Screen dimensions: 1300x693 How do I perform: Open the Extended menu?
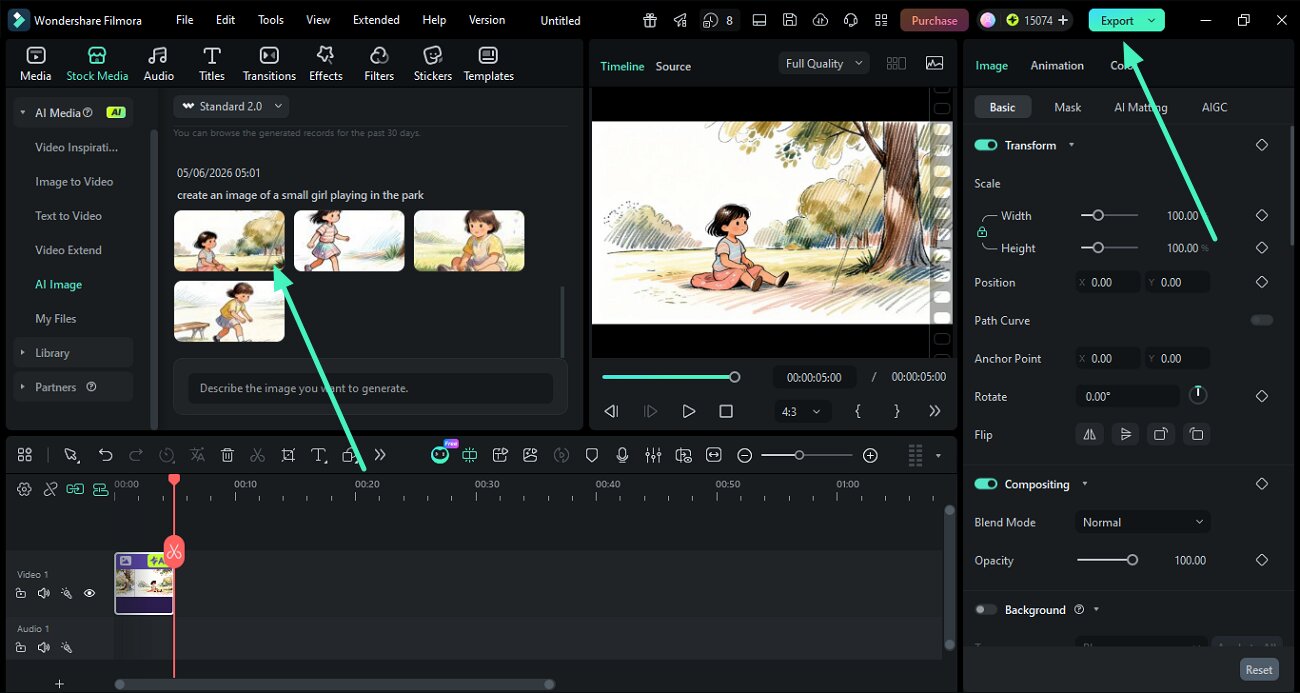click(376, 20)
